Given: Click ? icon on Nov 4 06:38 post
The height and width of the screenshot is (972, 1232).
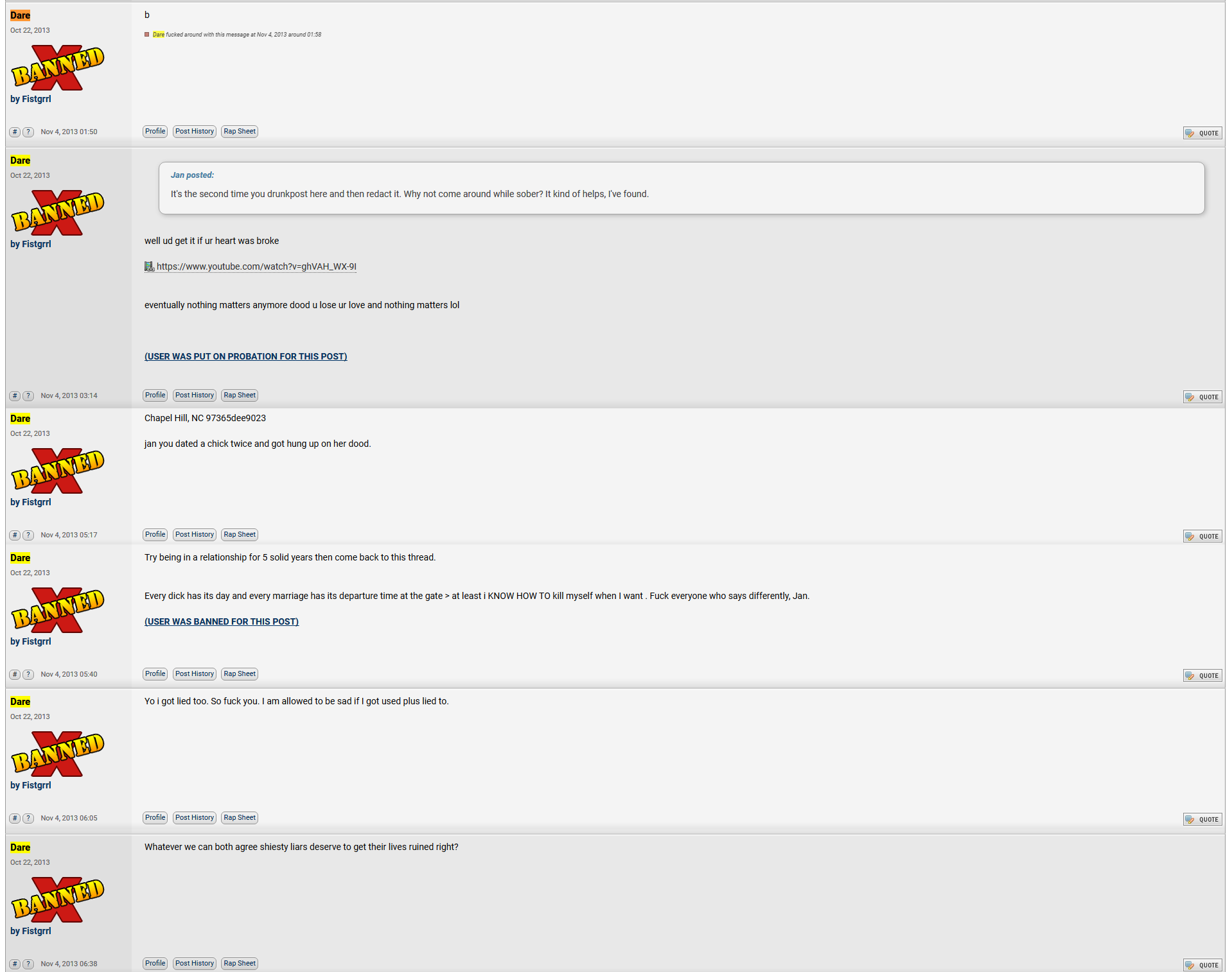Looking at the screenshot, I should pos(28,964).
